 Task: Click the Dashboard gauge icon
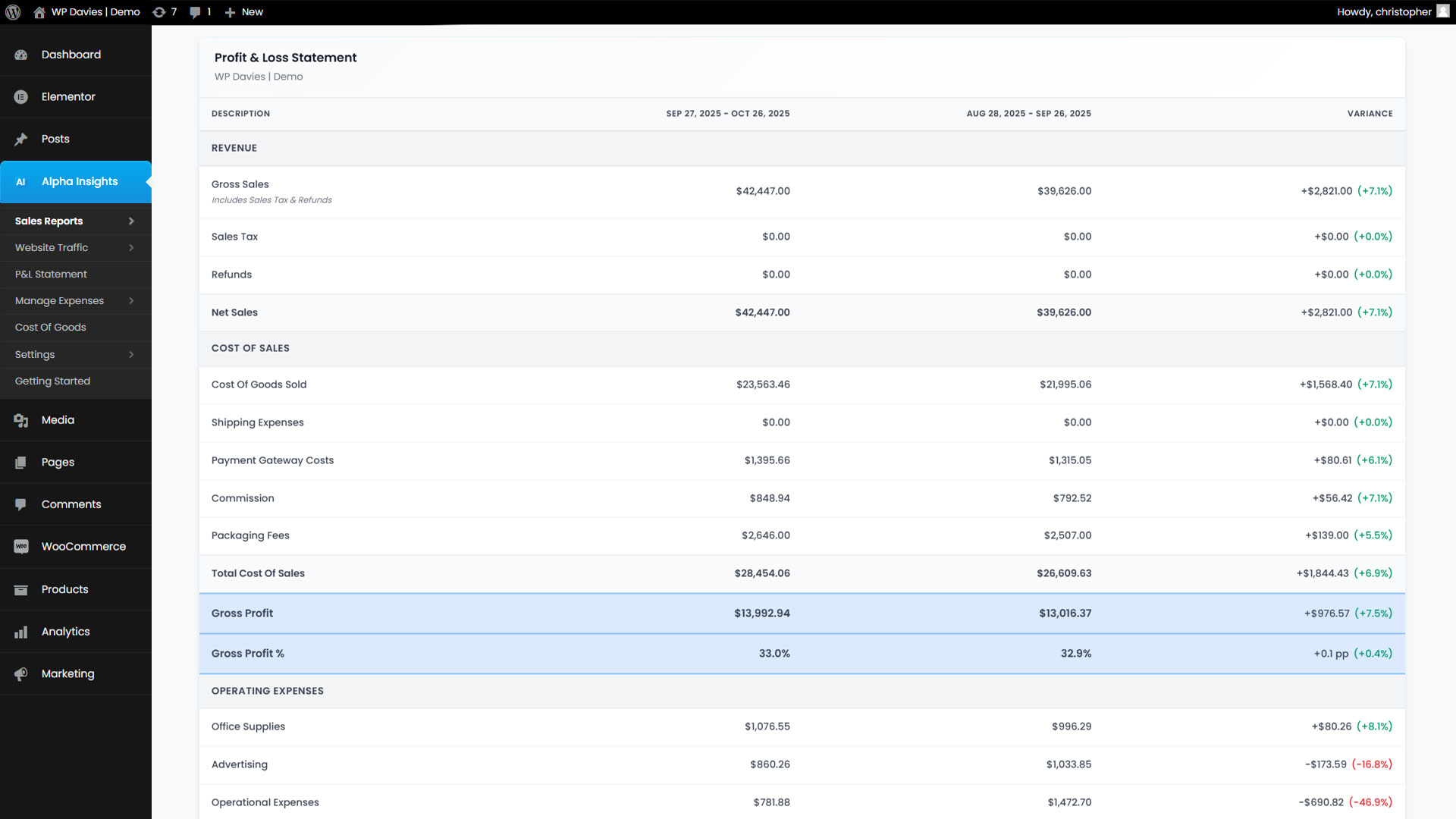point(21,55)
